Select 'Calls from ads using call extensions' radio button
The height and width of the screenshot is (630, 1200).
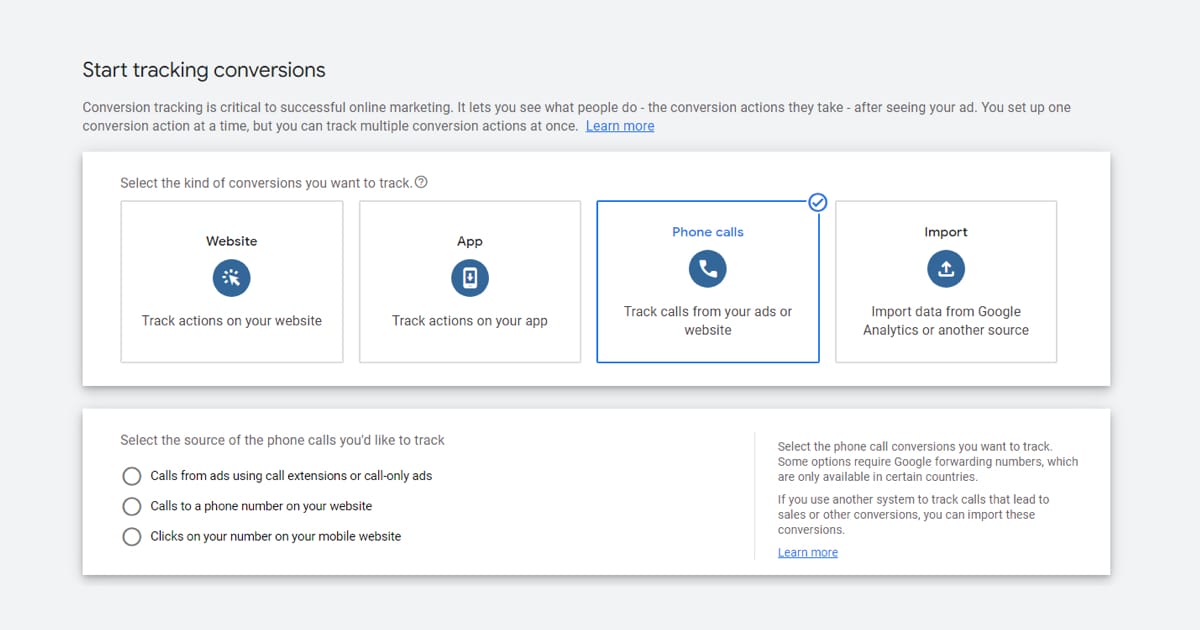(132, 476)
